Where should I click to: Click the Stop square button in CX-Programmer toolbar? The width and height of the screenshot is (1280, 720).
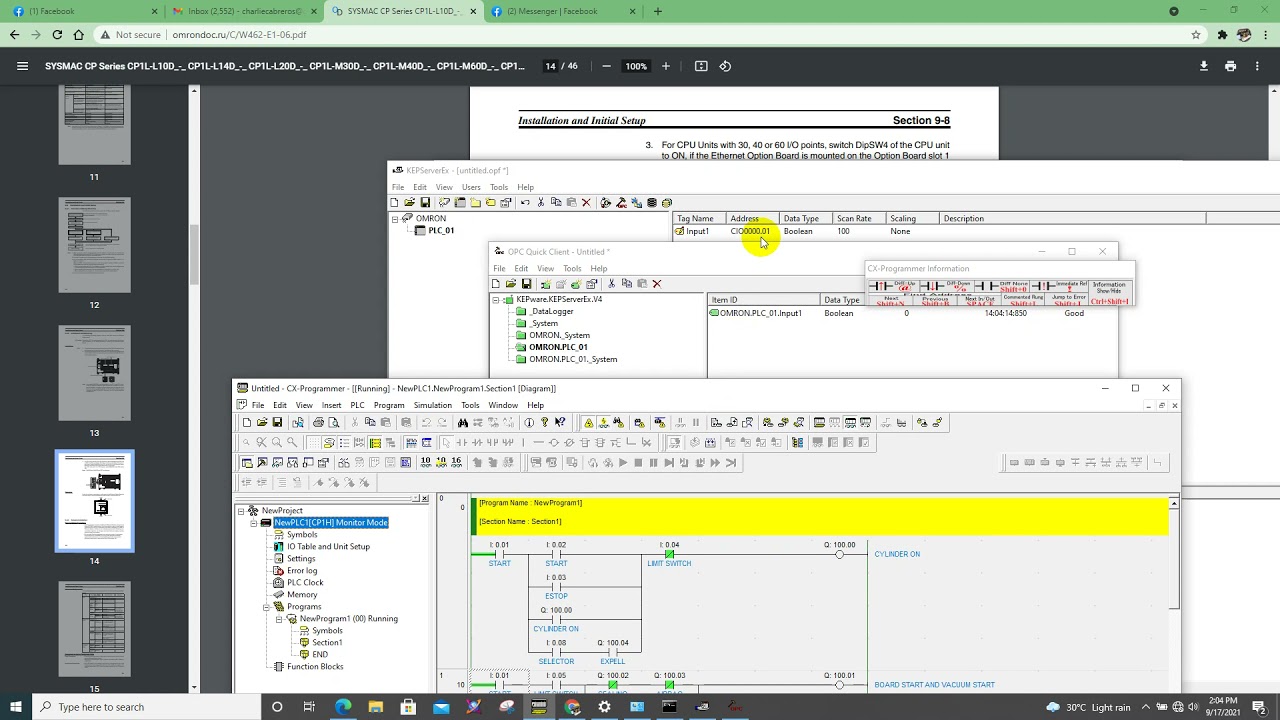pos(638,463)
